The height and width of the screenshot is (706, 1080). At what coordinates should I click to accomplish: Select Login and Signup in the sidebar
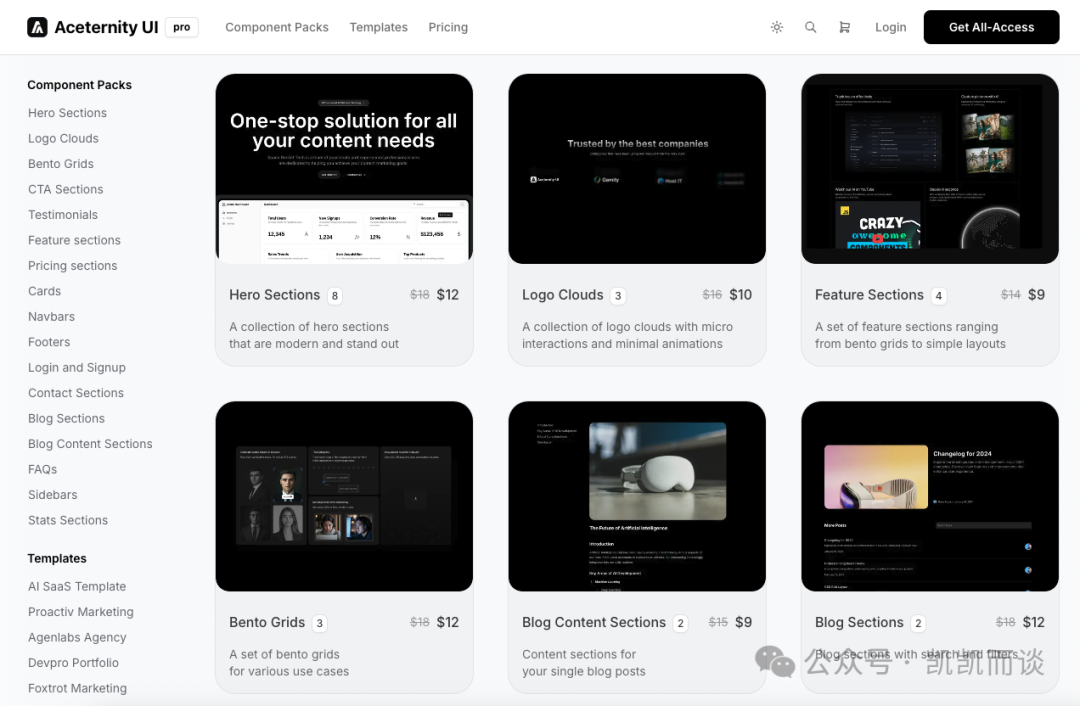(77, 368)
